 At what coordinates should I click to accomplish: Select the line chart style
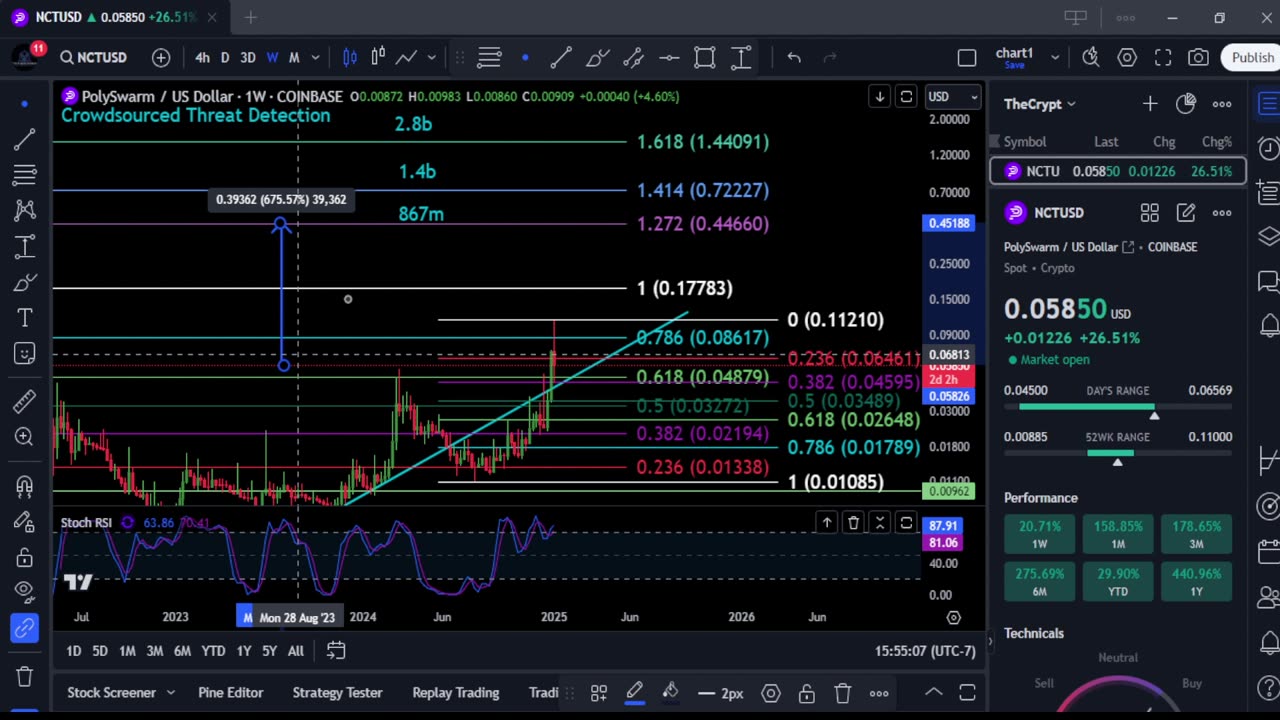(x=406, y=58)
